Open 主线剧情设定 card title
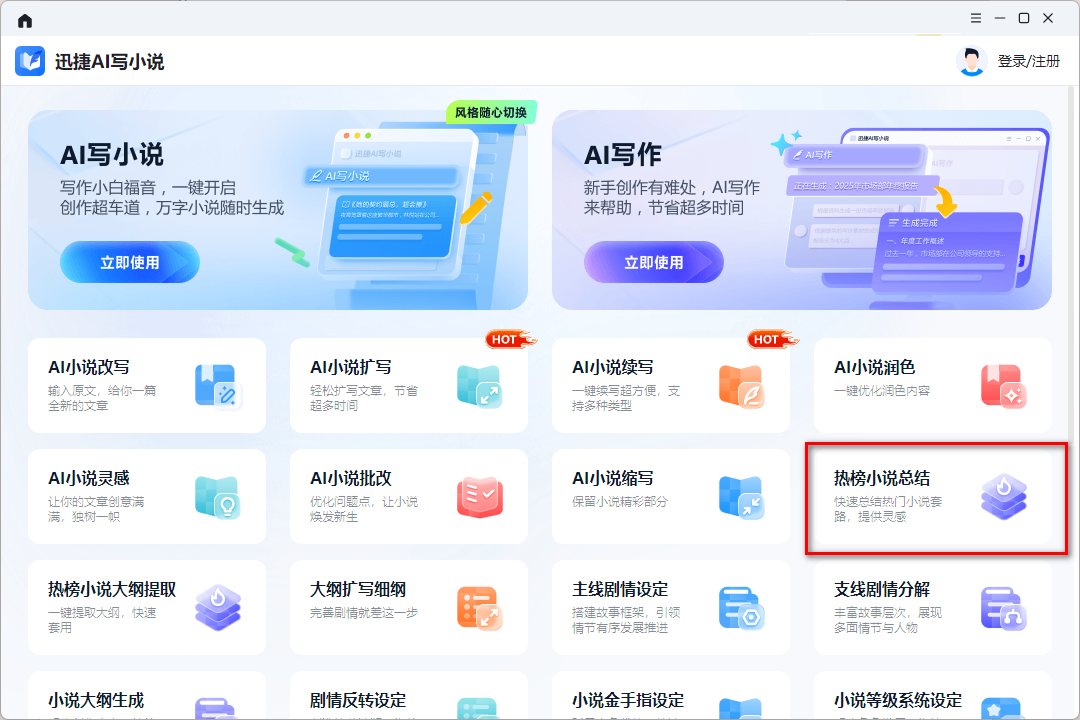 (x=620, y=589)
